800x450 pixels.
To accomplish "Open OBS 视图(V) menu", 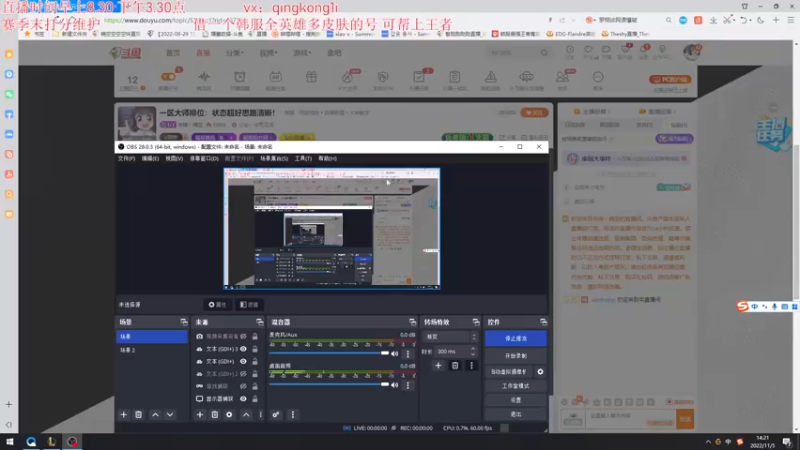I will pos(174,159).
